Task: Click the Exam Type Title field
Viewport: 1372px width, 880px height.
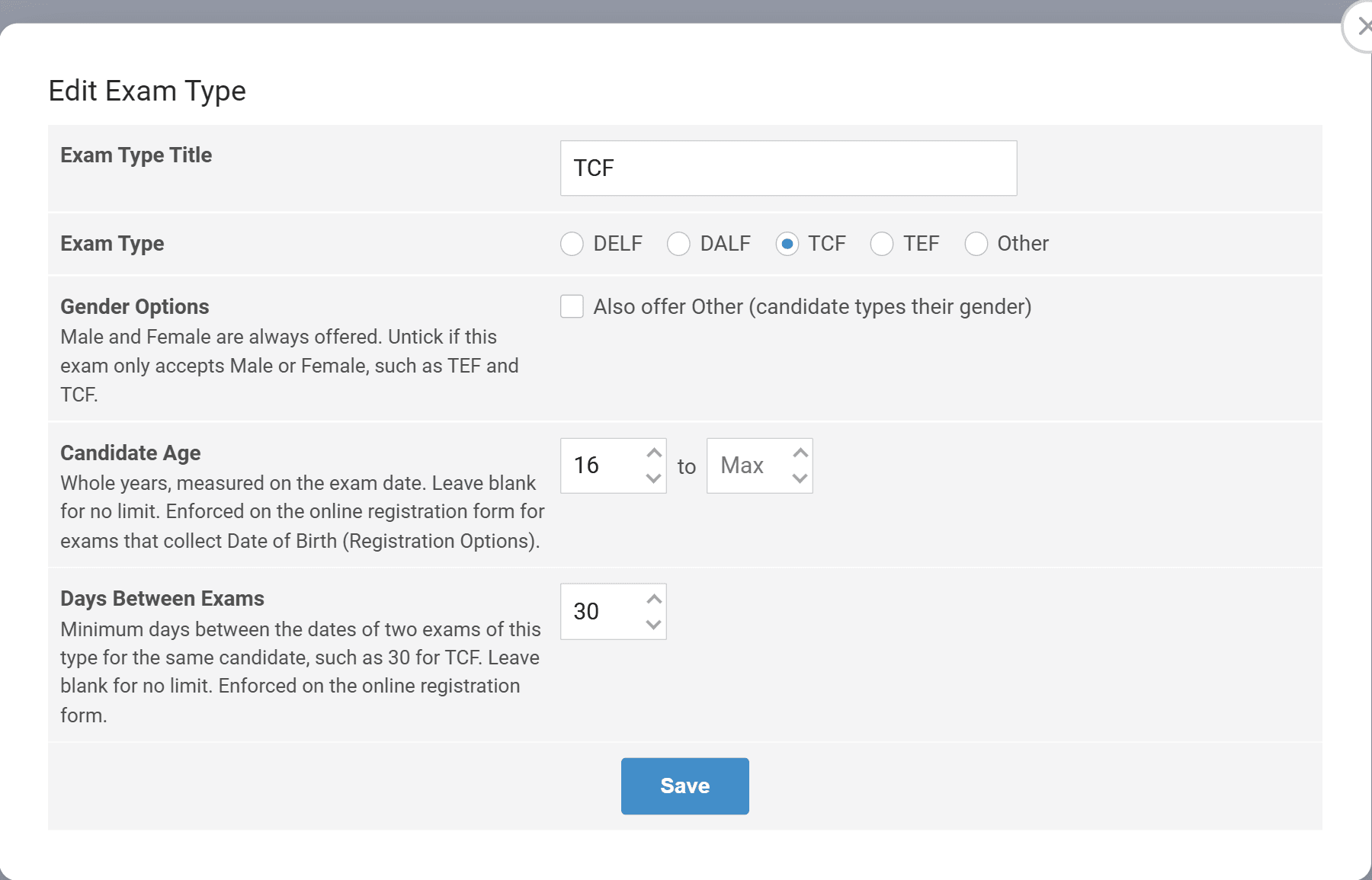Action: 788,168
